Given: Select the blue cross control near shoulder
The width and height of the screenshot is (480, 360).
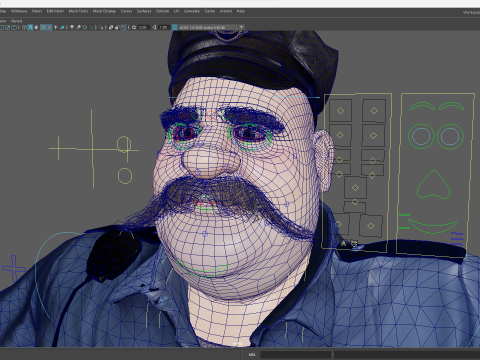Looking at the screenshot, I should coord(14,268).
